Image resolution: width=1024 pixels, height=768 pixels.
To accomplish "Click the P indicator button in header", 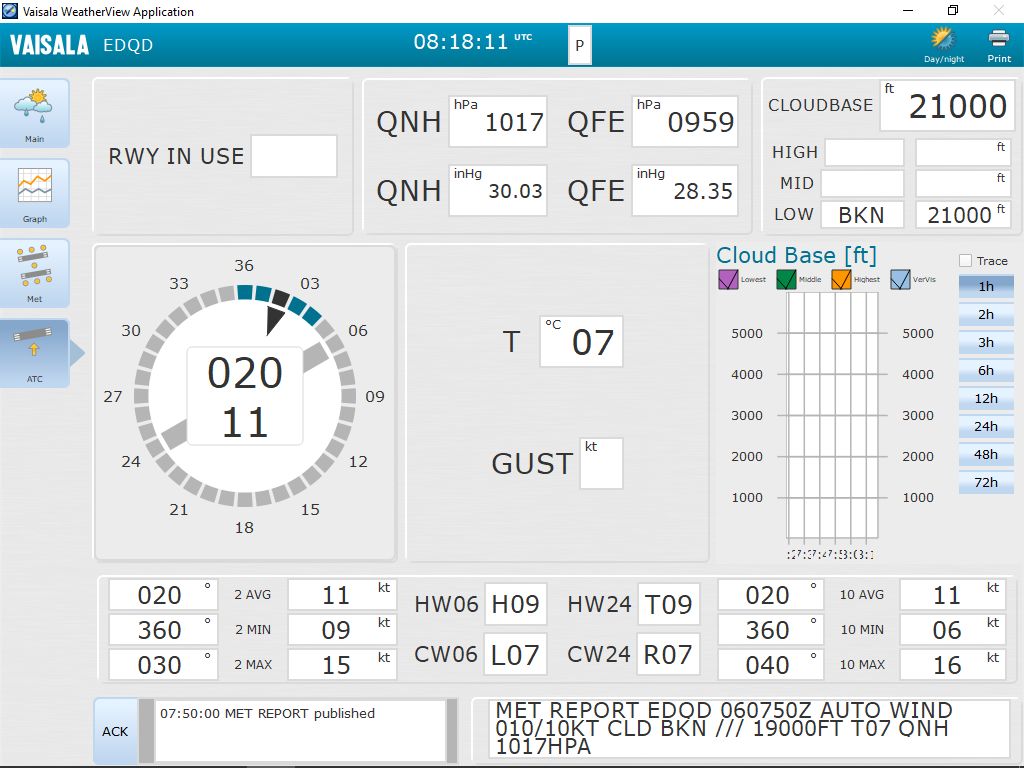I will pos(579,45).
